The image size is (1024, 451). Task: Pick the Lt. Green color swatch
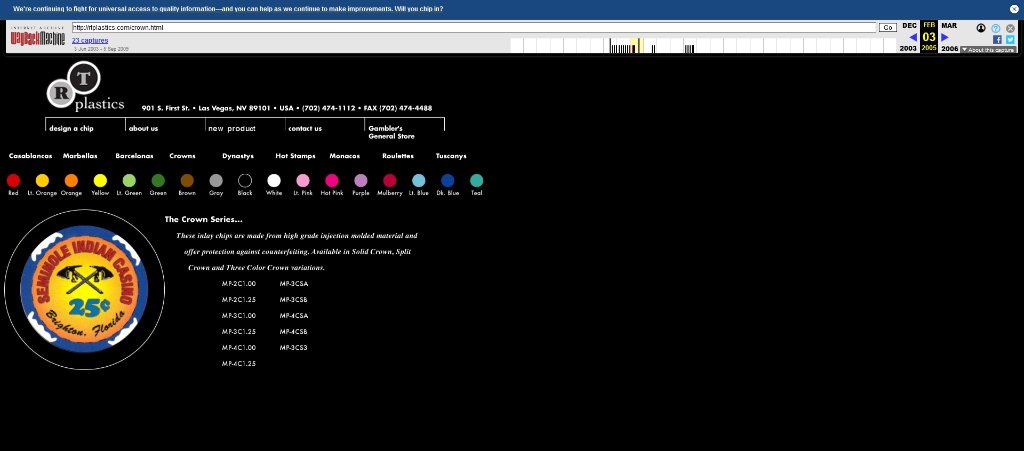(x=129, y=181)
